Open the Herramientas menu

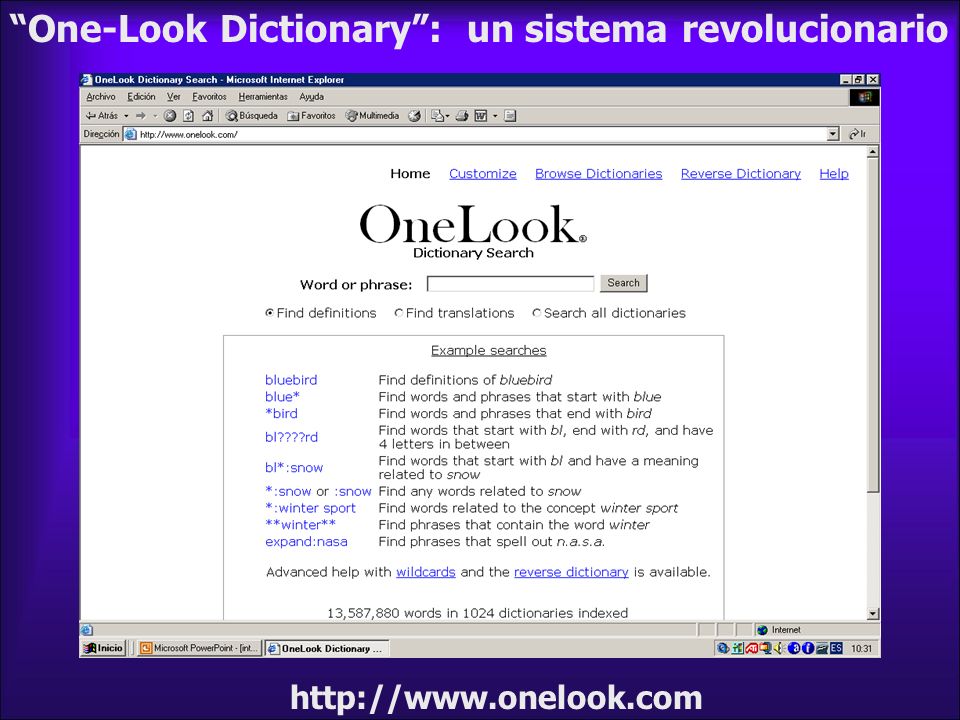tap(263, 97)
